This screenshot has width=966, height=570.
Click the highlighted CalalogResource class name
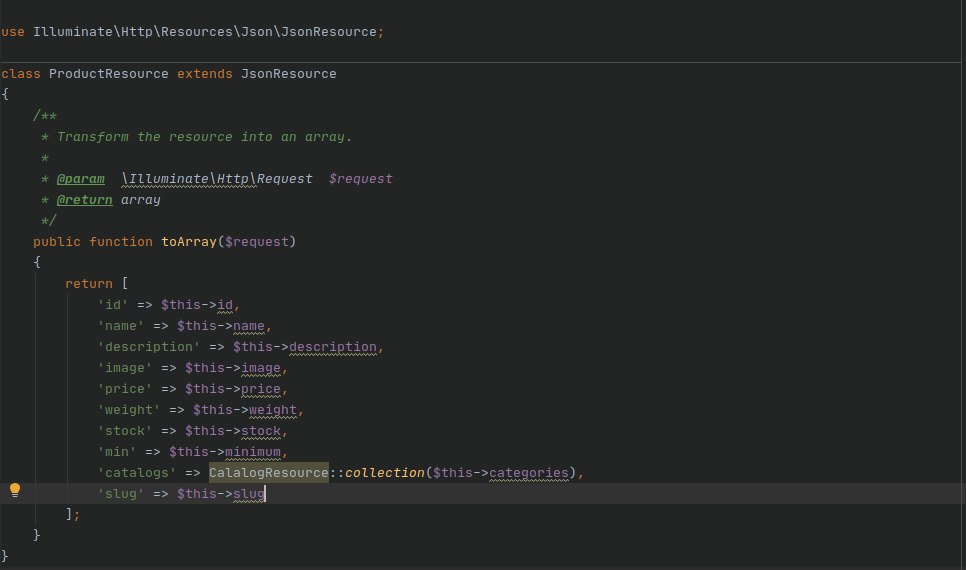[x=269, y=473]
